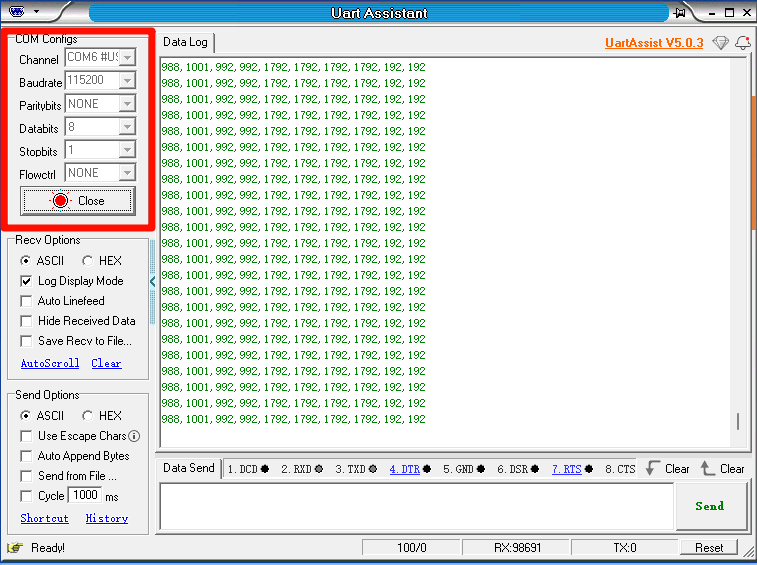Toggle Log Display Mode checkbox

tap(26, 281)
